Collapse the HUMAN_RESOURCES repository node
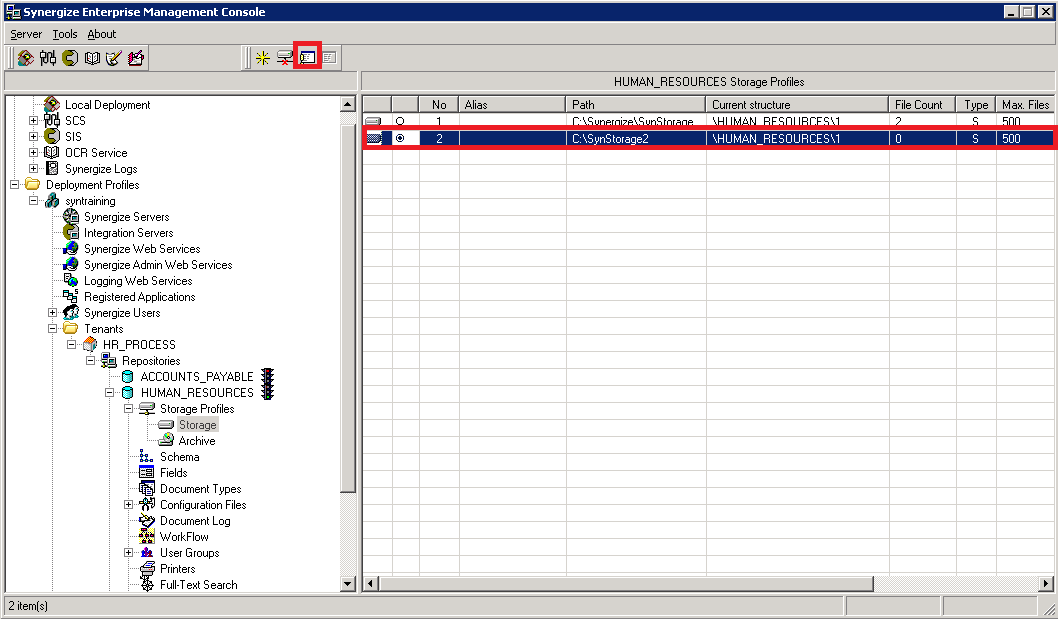This screenshot has height=619, width=1058. point(109,392)
